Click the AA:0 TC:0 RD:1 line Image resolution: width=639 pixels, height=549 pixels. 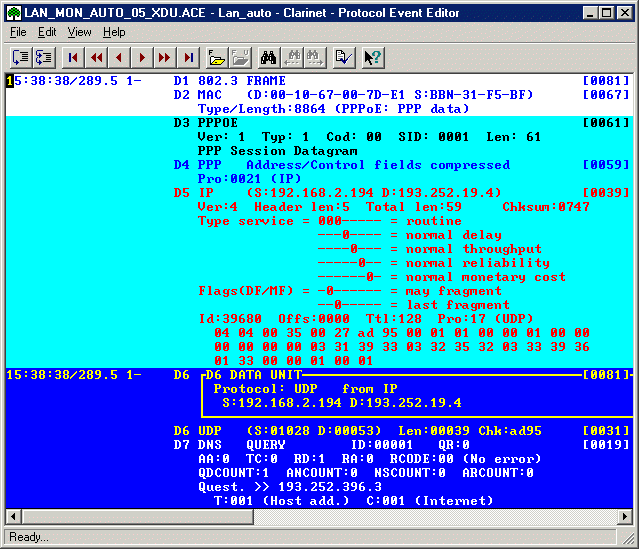point(370,459)
